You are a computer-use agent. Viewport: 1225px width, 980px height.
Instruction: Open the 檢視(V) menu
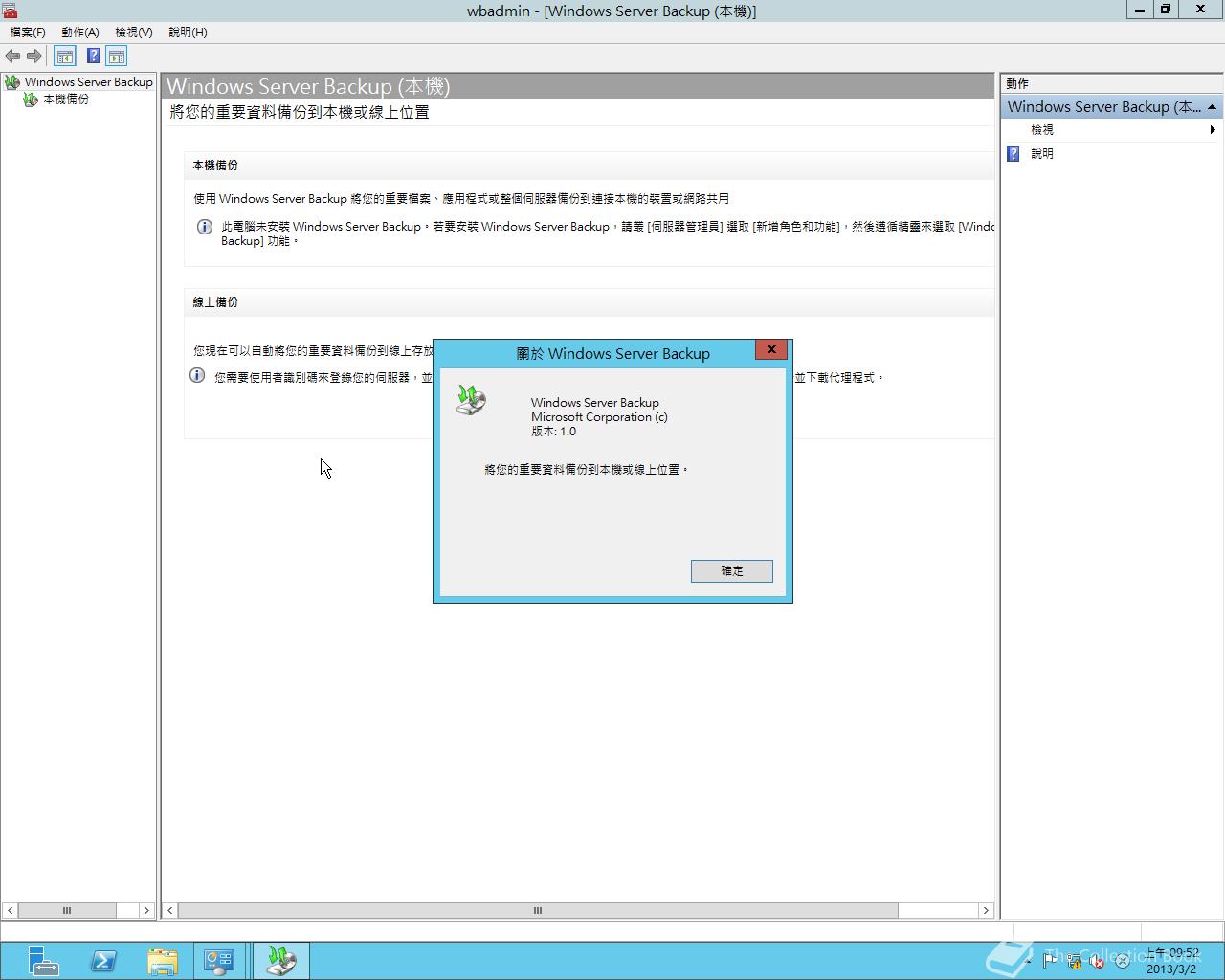(x=134, y=33)
